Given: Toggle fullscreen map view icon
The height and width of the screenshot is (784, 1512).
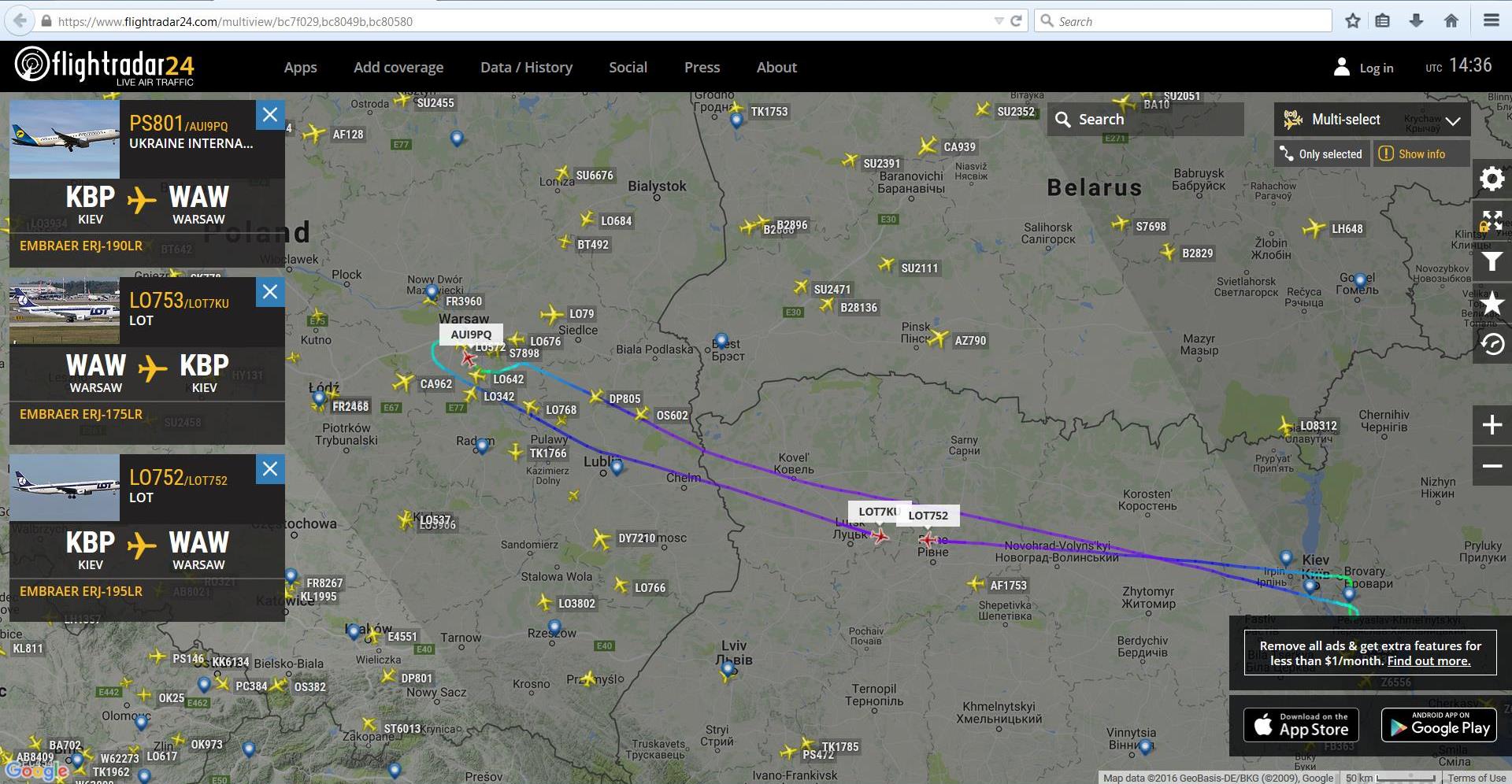Looking at the screenshot, I should (1492, 220).
